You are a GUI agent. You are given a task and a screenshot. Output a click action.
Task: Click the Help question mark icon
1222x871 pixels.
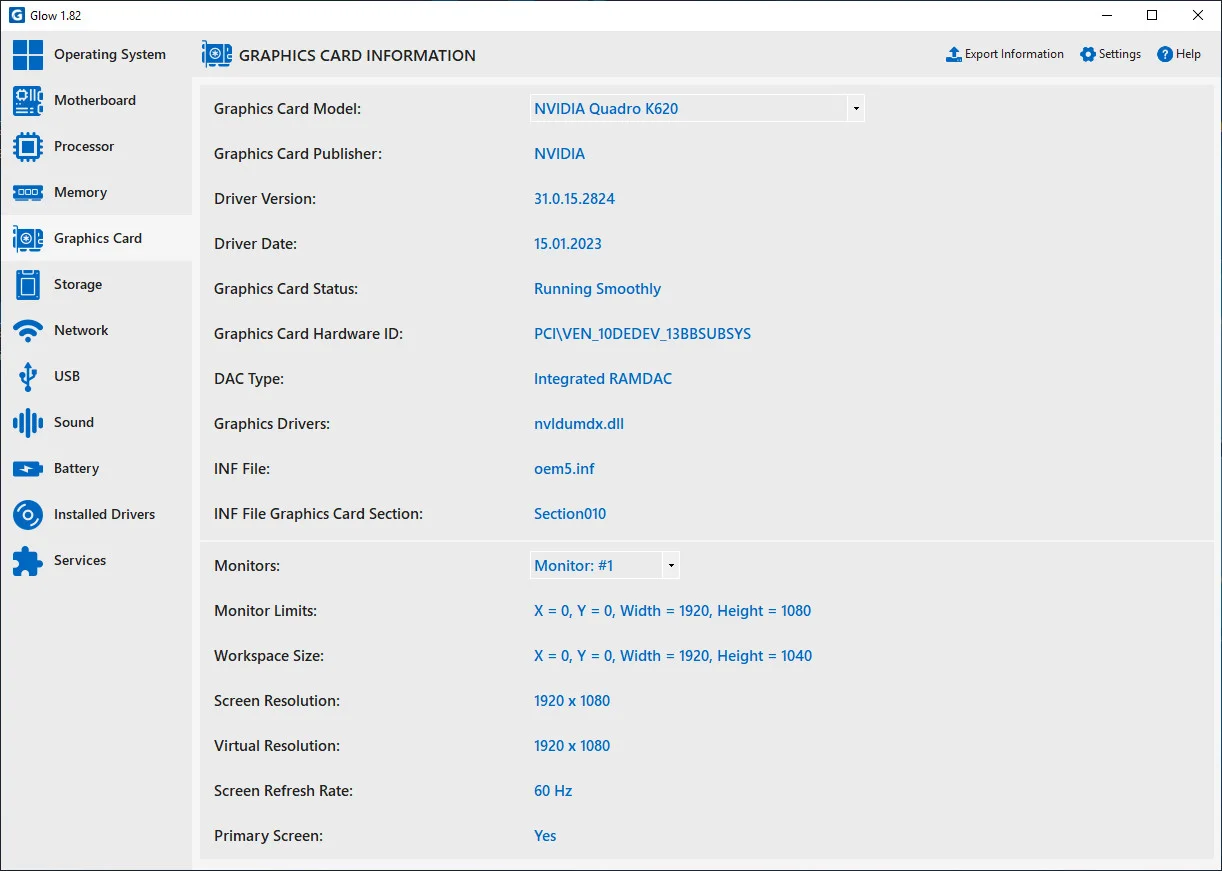(x=1165, y=55)
